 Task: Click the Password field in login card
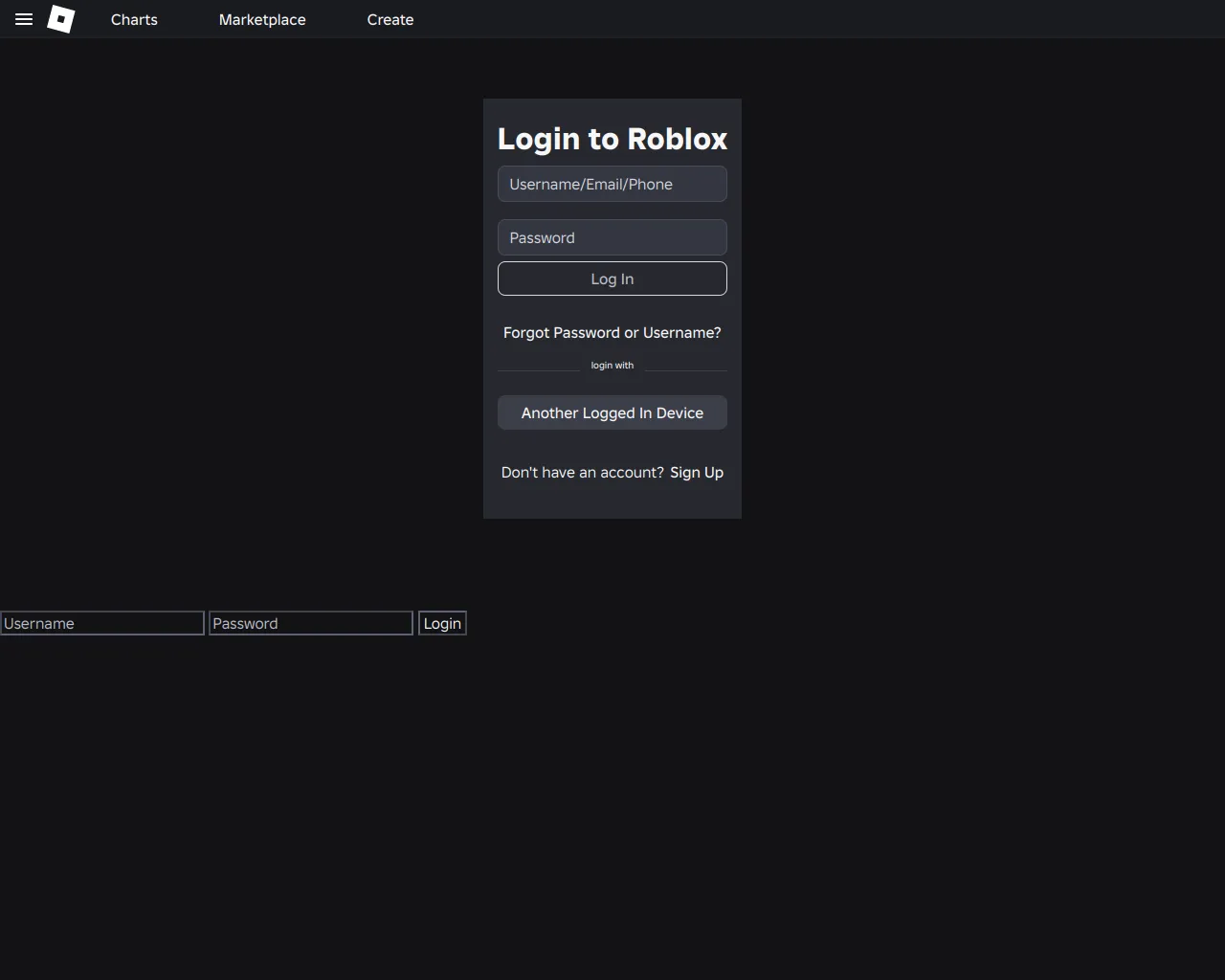(x=612, y=237)
